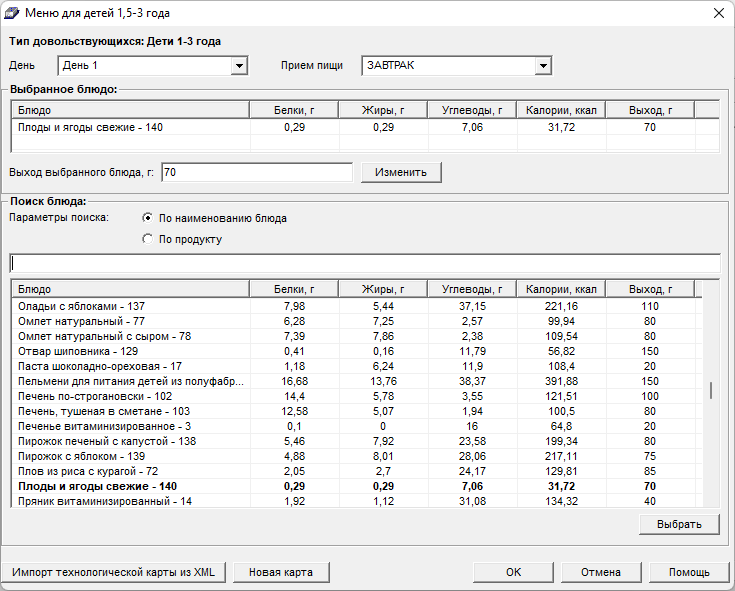Click 'Белки, г' header in search results
The height and width of the screenshot is (591, 735).
[x=293, y=289]
